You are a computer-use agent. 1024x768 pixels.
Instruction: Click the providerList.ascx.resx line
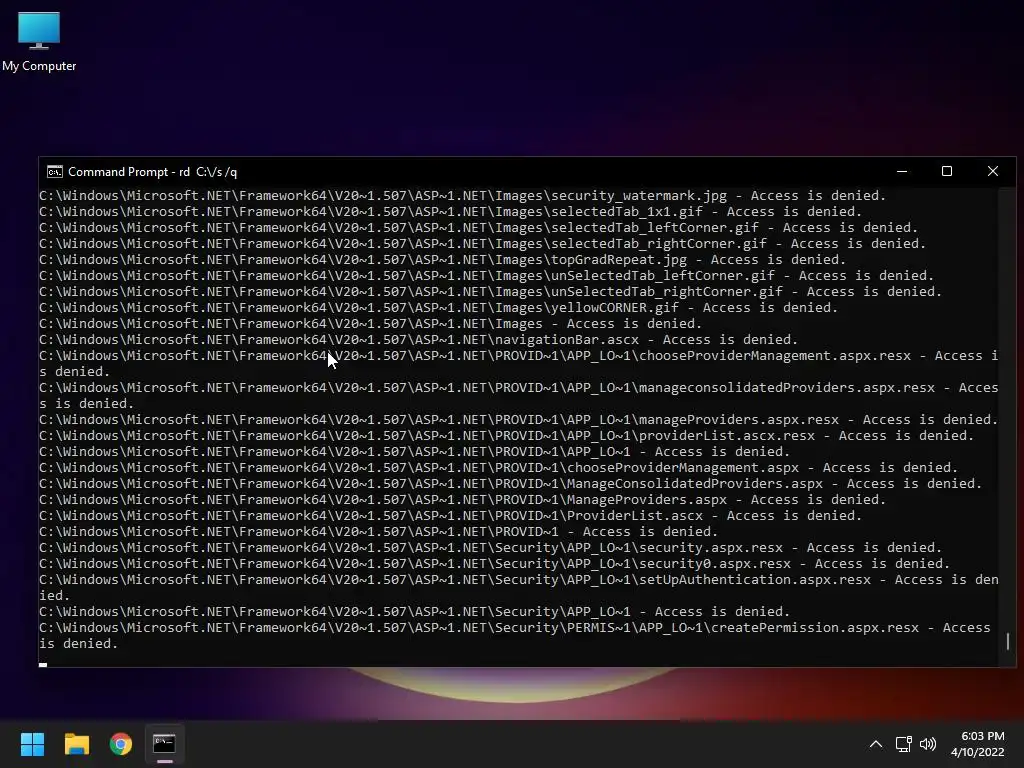point(507,436)
